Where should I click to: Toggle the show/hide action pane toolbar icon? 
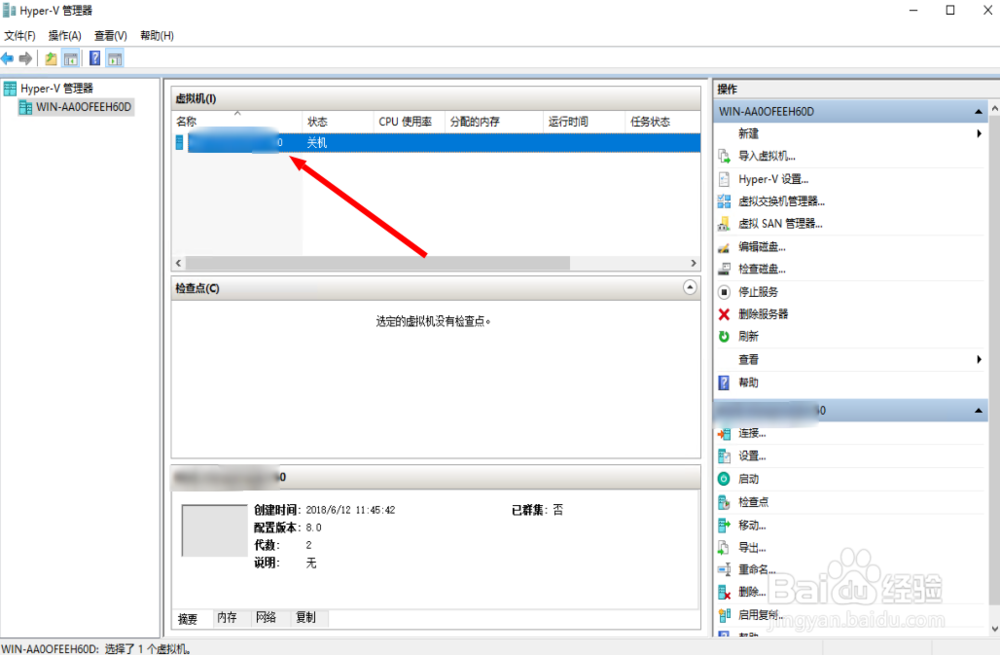click(115, 59)
